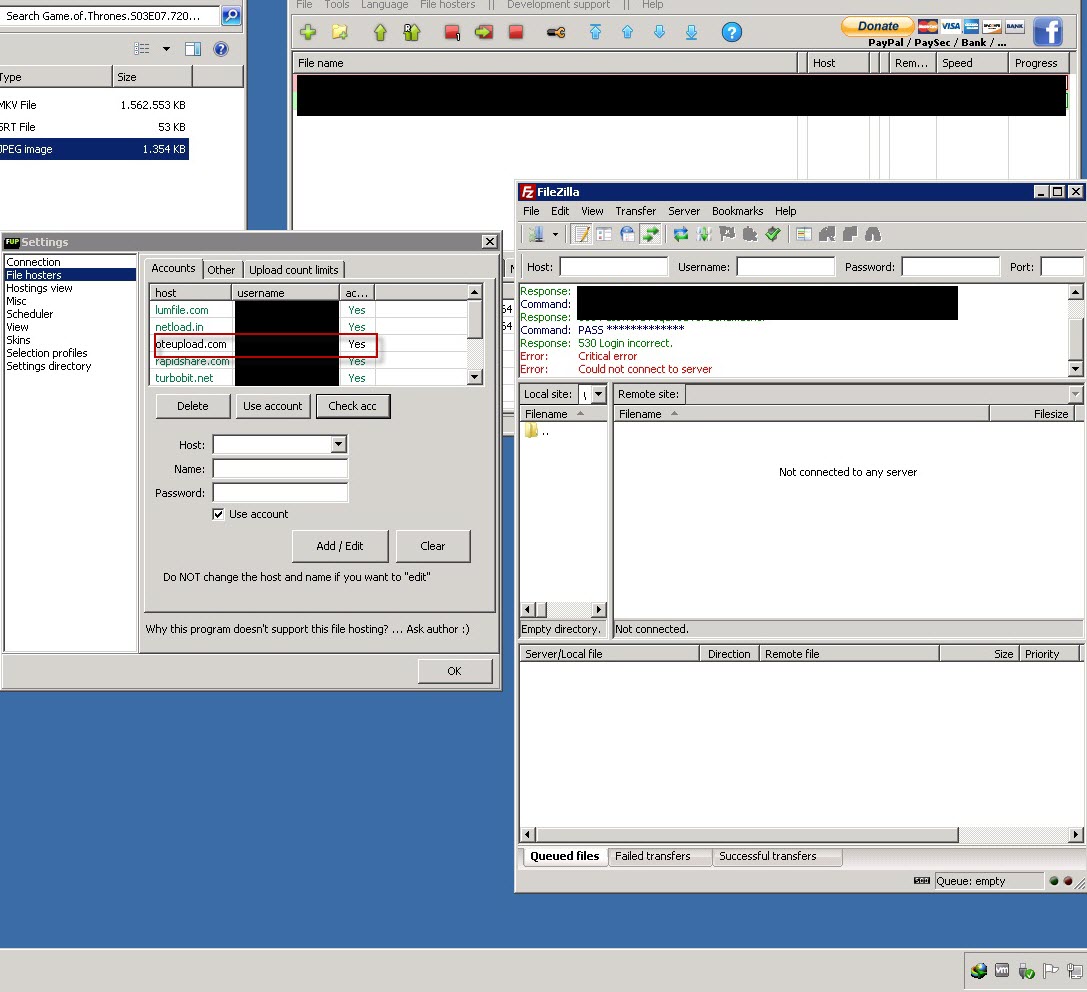
Task: Click the red stop-all square icon
Action: point(516,32)
